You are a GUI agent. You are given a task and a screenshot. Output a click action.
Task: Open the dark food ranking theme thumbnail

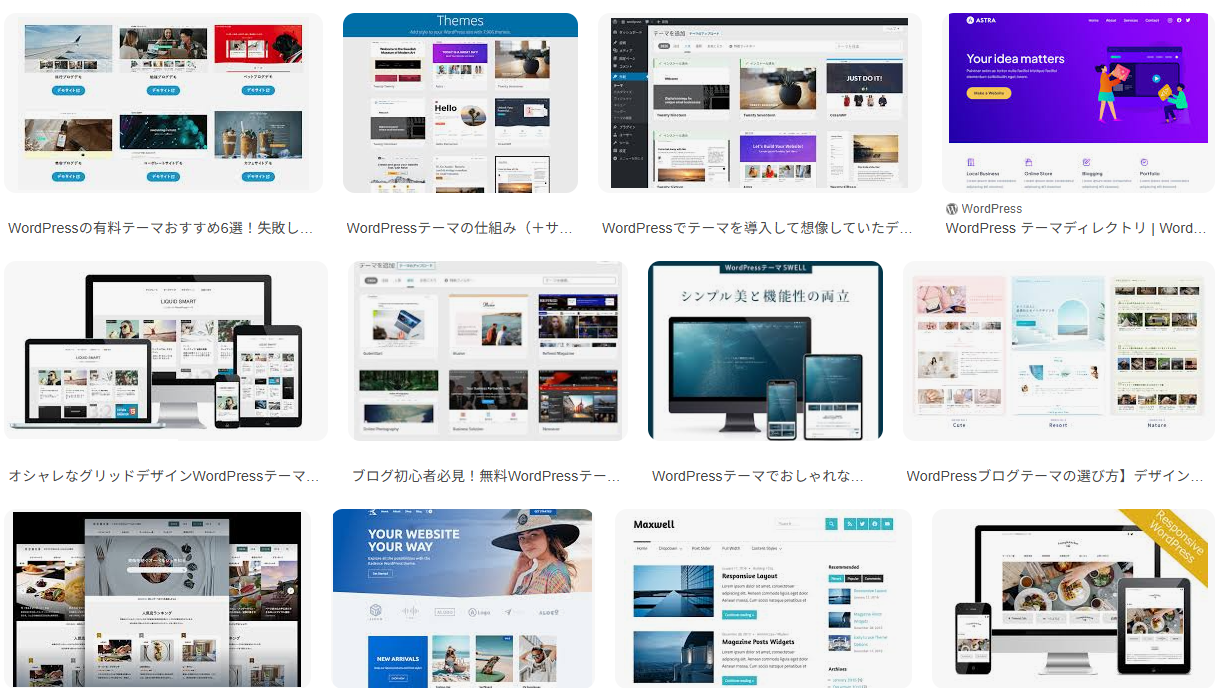[157, 598]
